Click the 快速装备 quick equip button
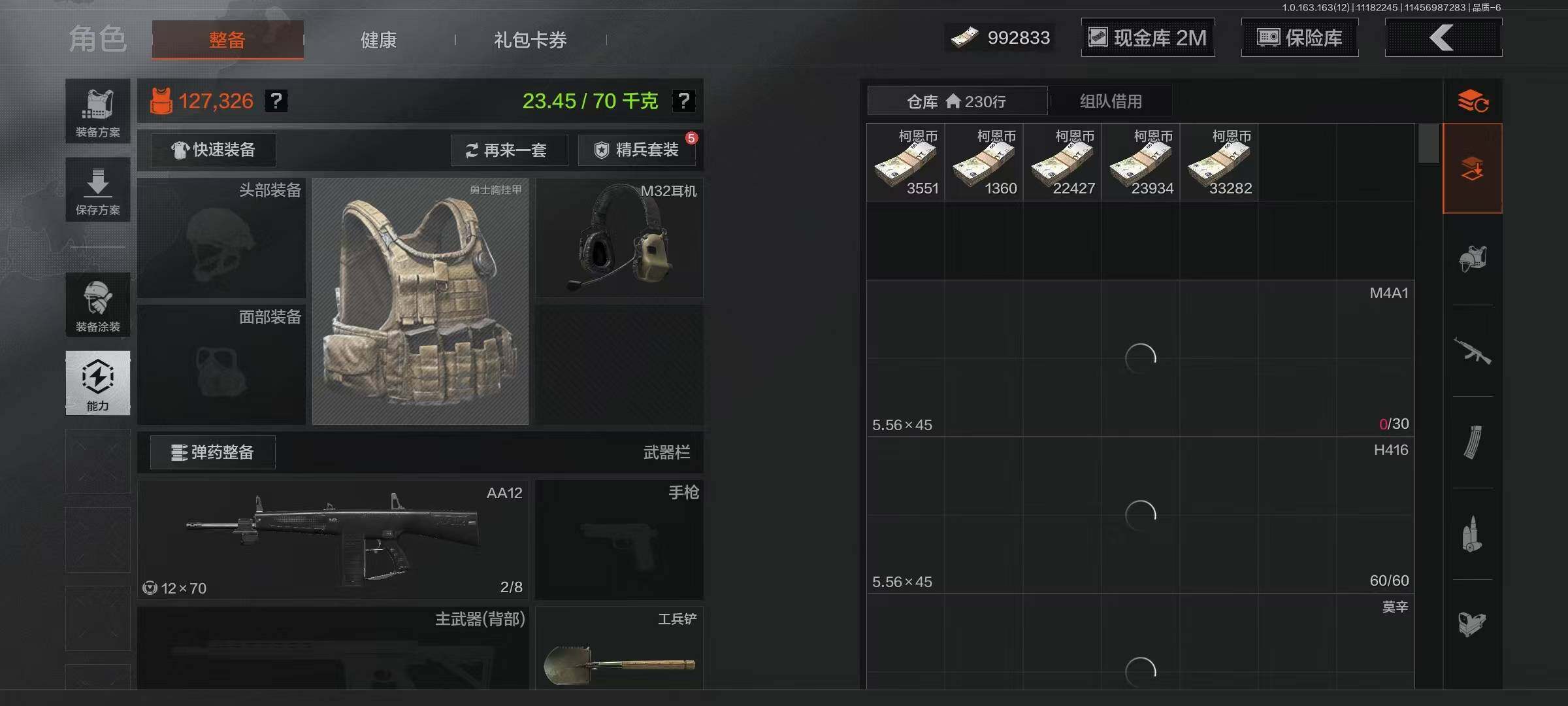This screenshot has width=1568, height=706. click(x=213, y=150)
